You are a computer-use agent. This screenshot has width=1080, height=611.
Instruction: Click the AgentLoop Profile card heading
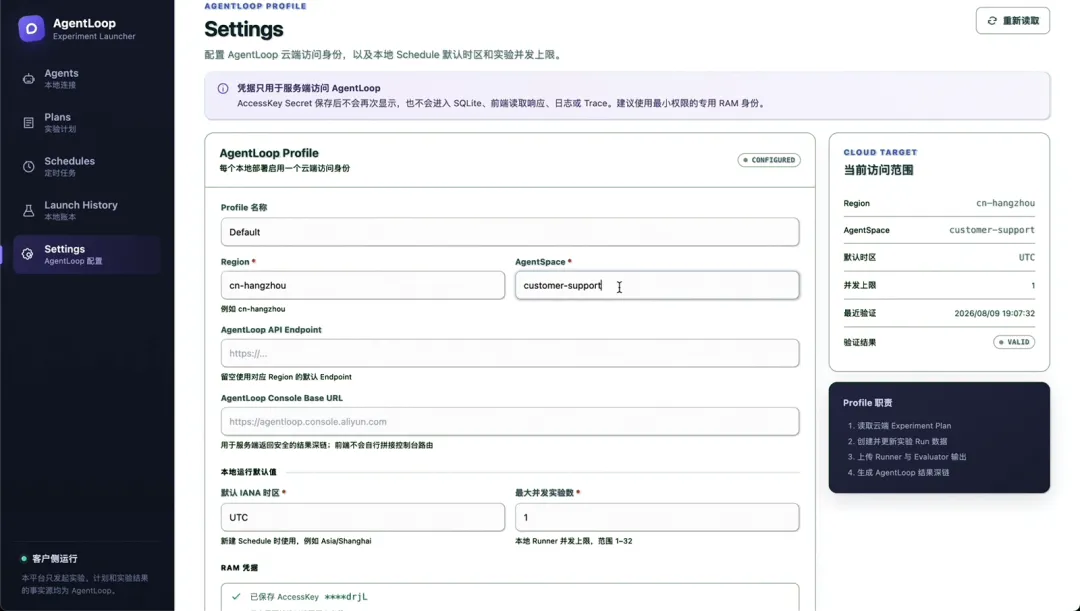(269, 153)
